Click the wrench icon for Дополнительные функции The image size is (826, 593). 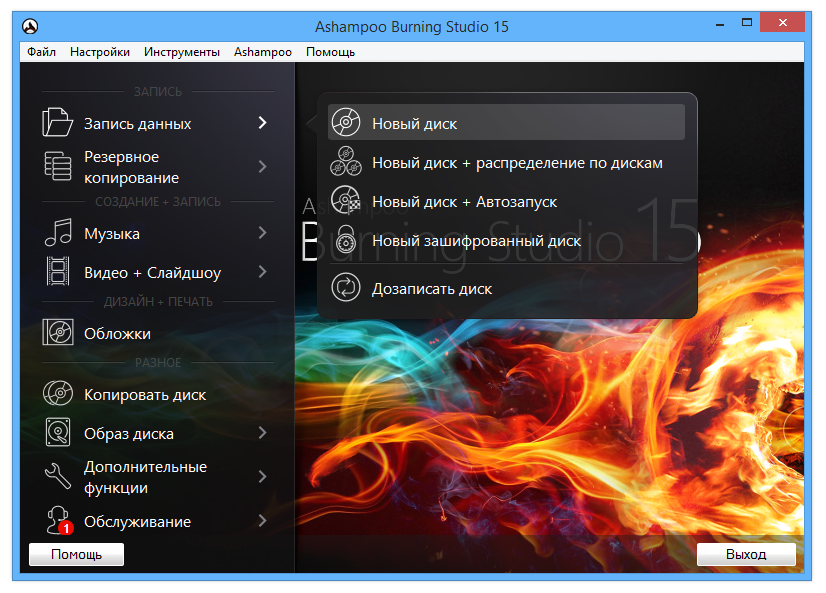(57, 476)
